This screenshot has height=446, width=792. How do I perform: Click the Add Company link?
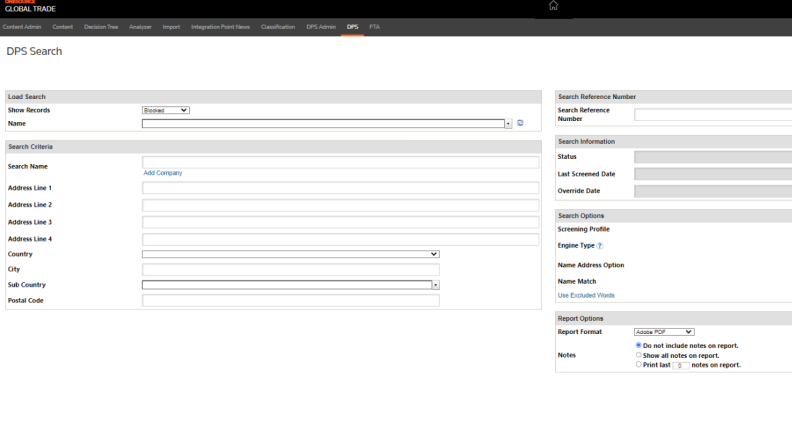(162, 173)
